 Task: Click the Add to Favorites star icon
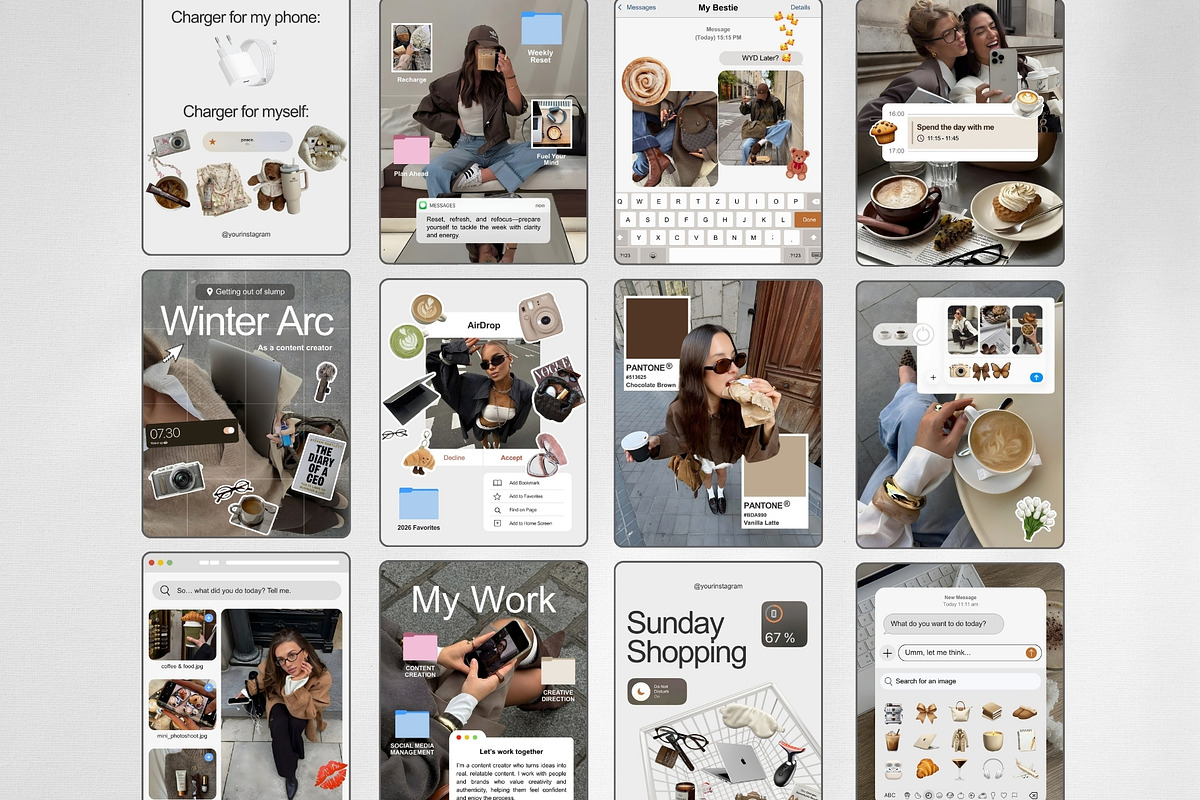497,496
